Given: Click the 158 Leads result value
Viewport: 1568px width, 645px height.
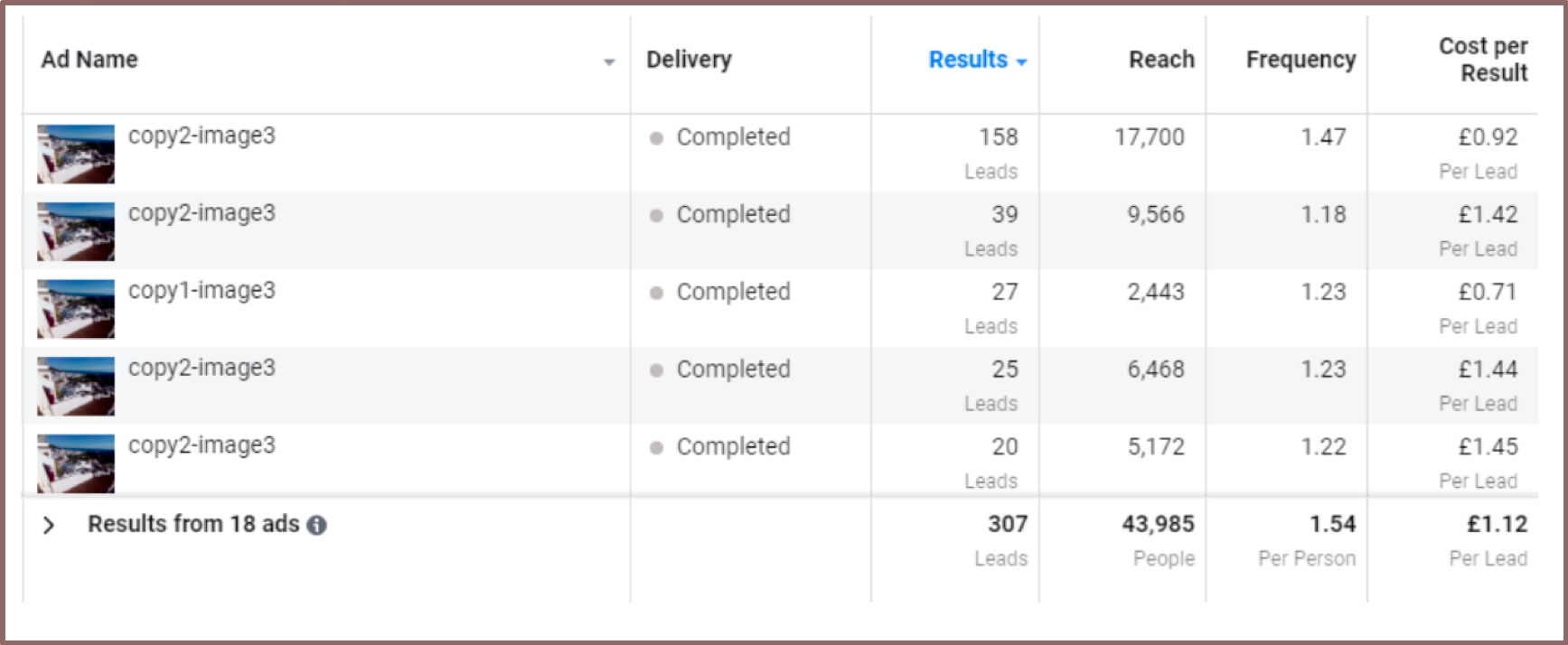Looking at the screenshot, I should [x=998, y=137].
